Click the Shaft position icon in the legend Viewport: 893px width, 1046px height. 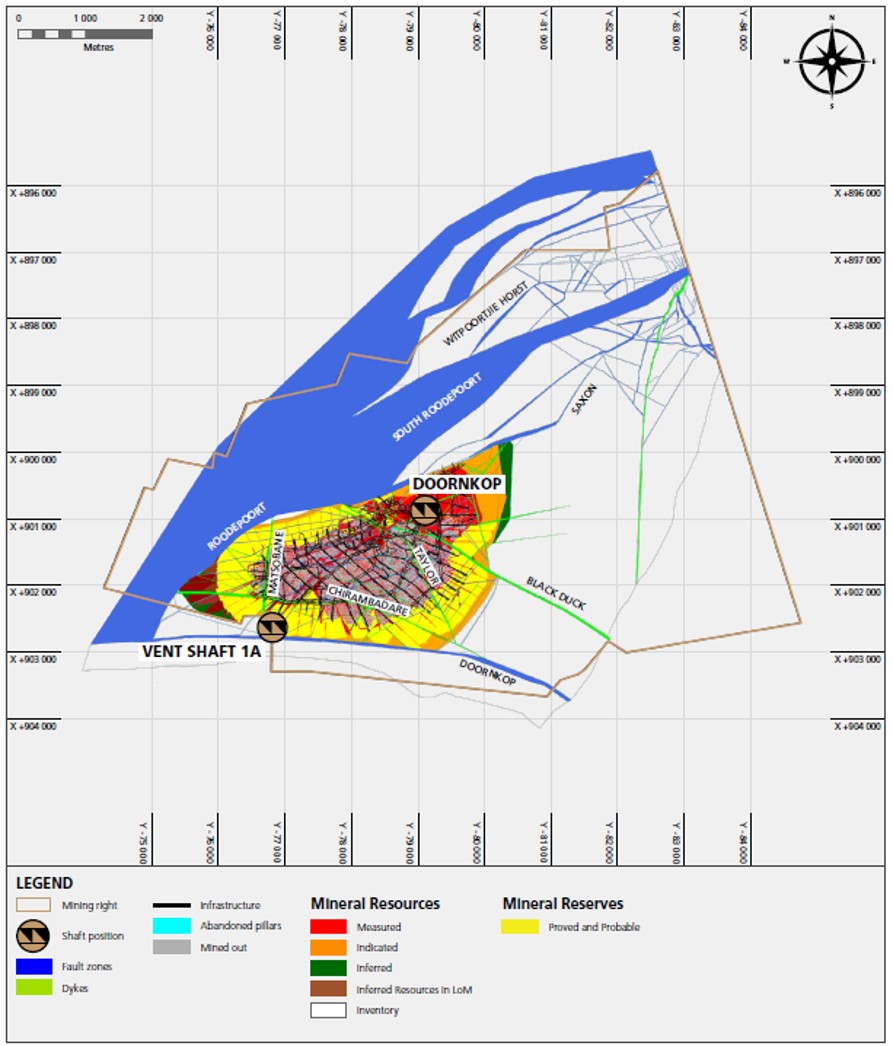click(33, 936)
